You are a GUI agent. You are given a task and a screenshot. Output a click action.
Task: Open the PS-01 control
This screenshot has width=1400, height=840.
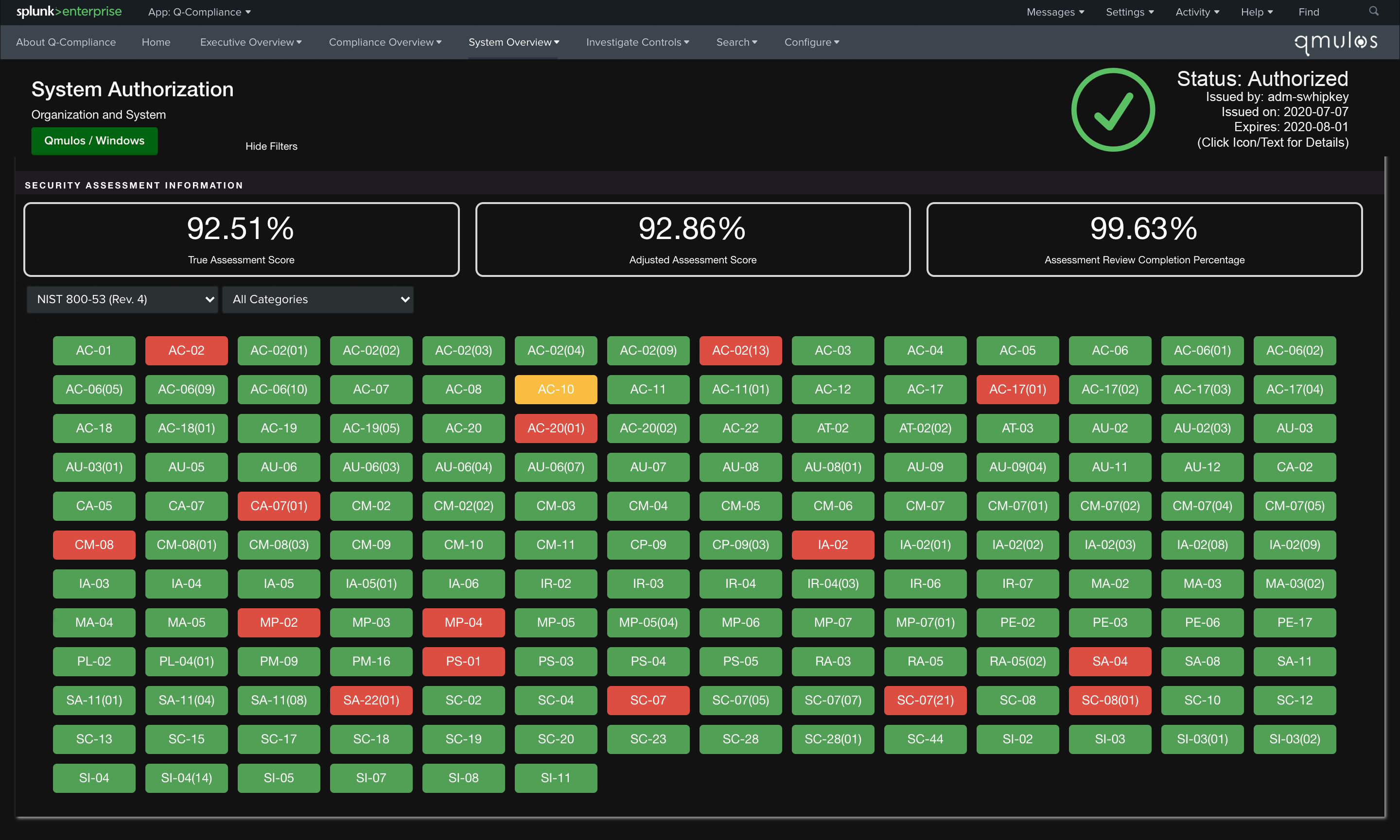click(x=463, y=662)
